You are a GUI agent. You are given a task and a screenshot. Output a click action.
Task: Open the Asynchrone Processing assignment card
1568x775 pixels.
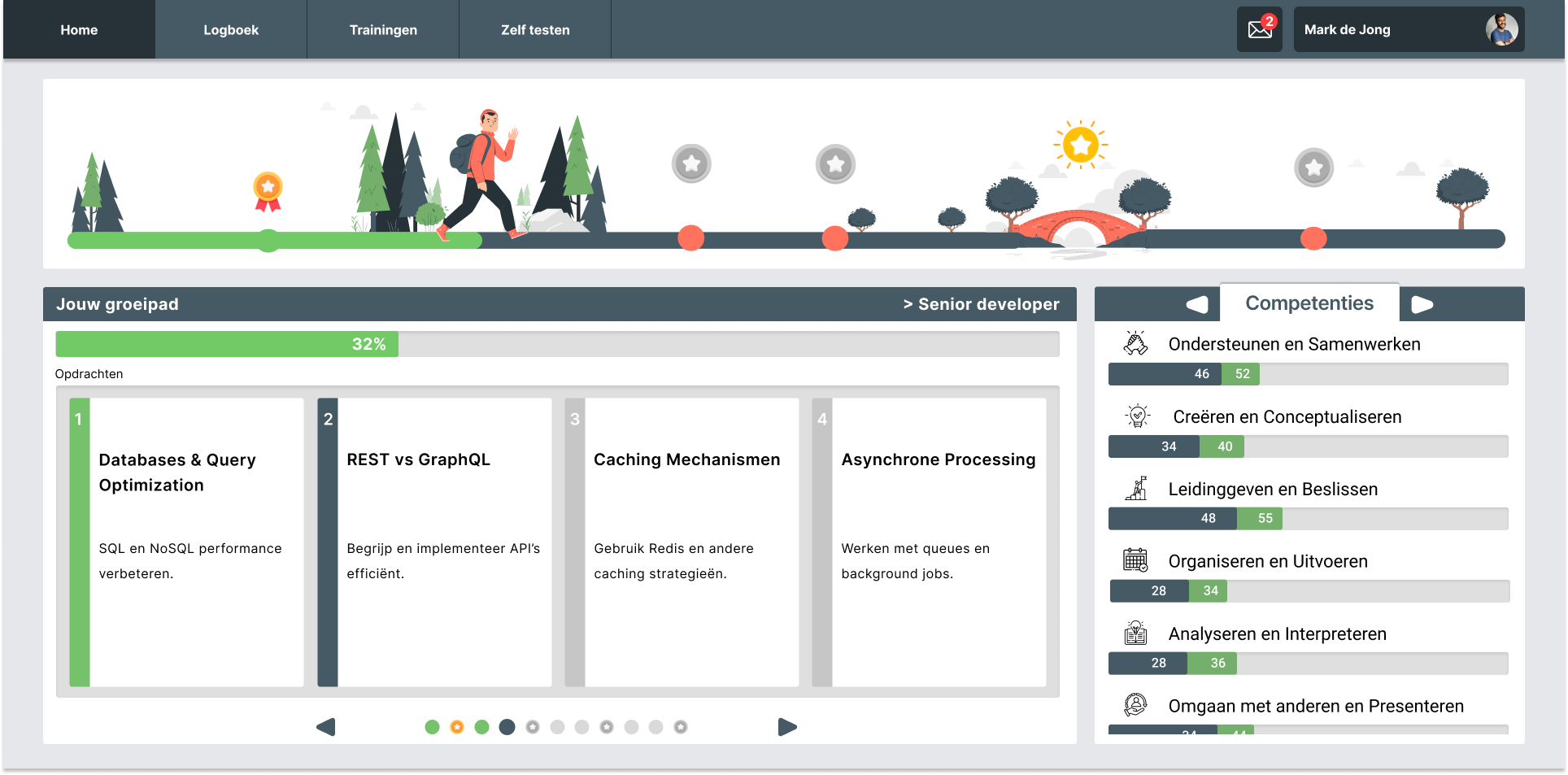929,542
